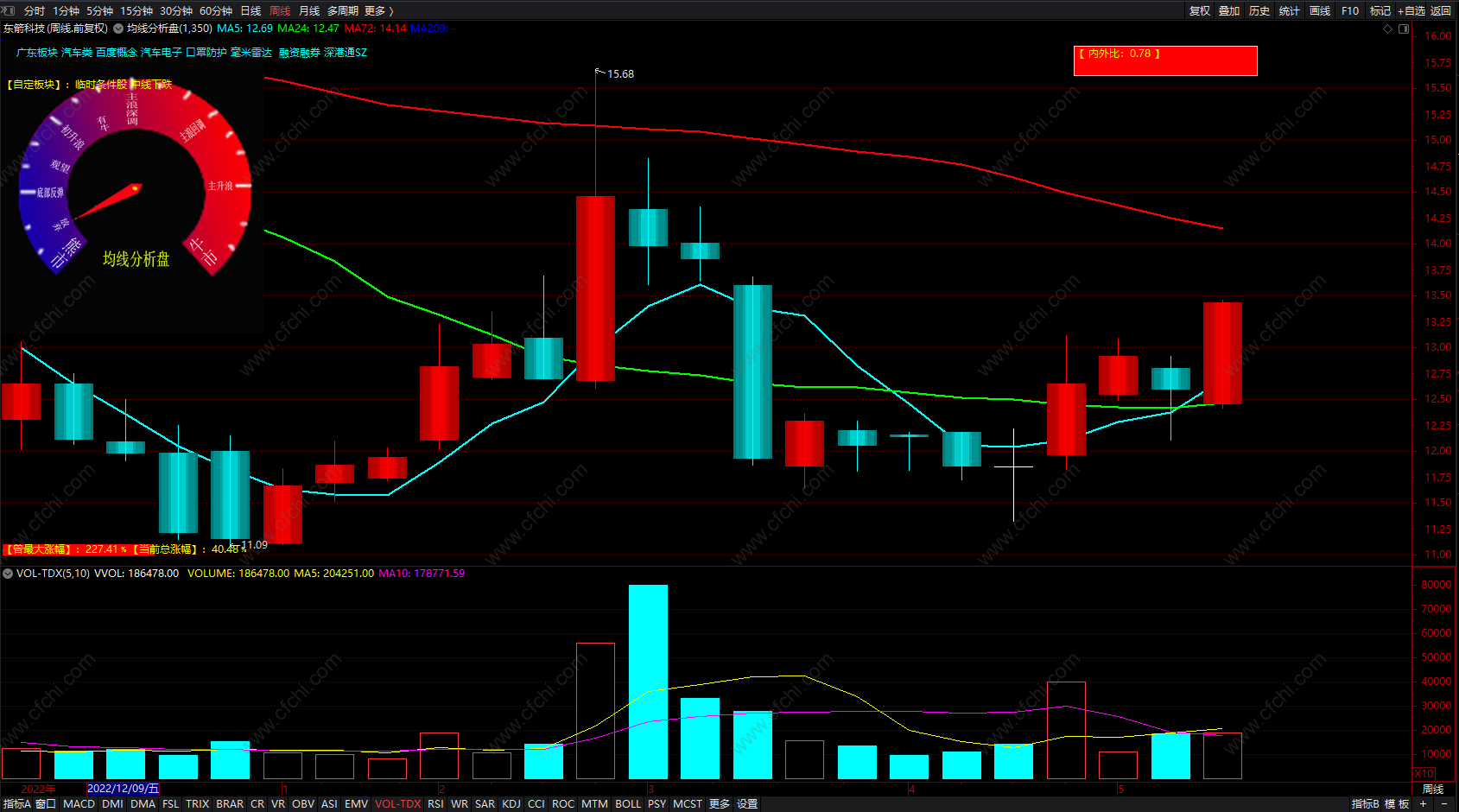Toggle the side panel icon beside the diamond
Screen dimensions: 1459x812
pos(1404,29)
